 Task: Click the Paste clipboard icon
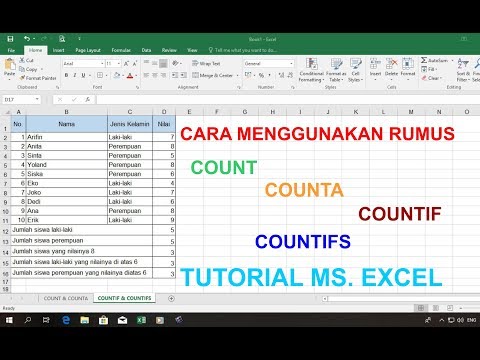coord(10,64)
